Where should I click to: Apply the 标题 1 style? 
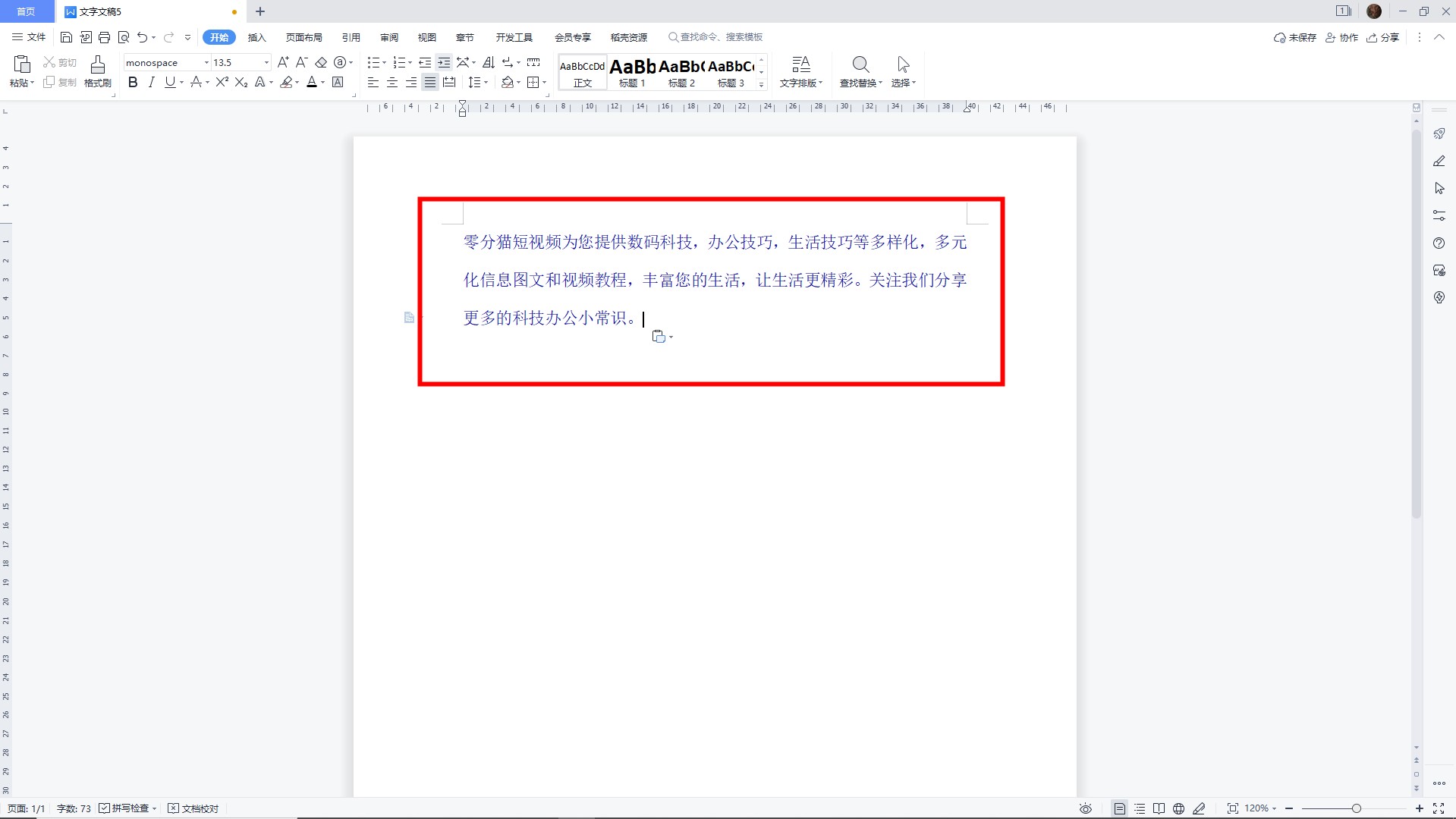pos(632,72)
